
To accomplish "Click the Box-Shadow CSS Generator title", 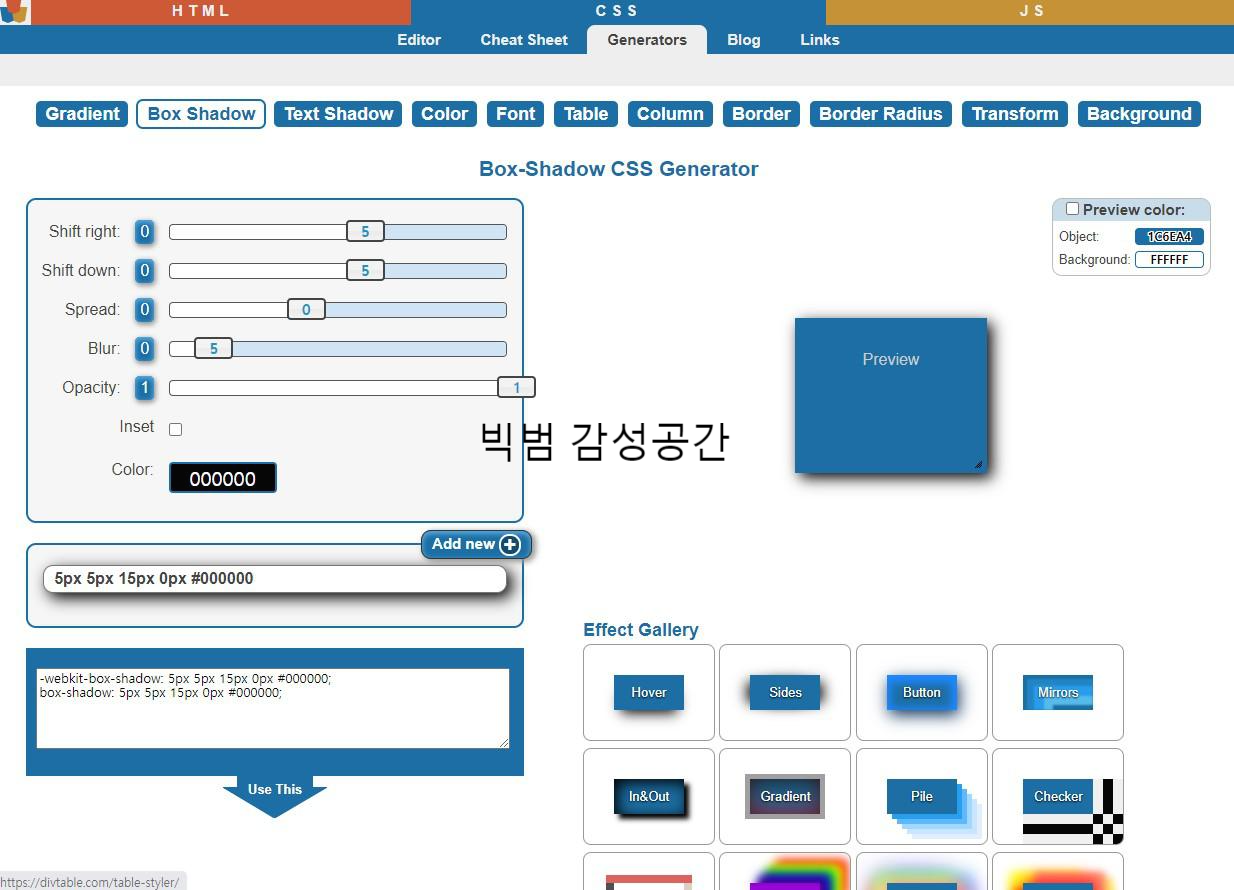I will point(618,169).
